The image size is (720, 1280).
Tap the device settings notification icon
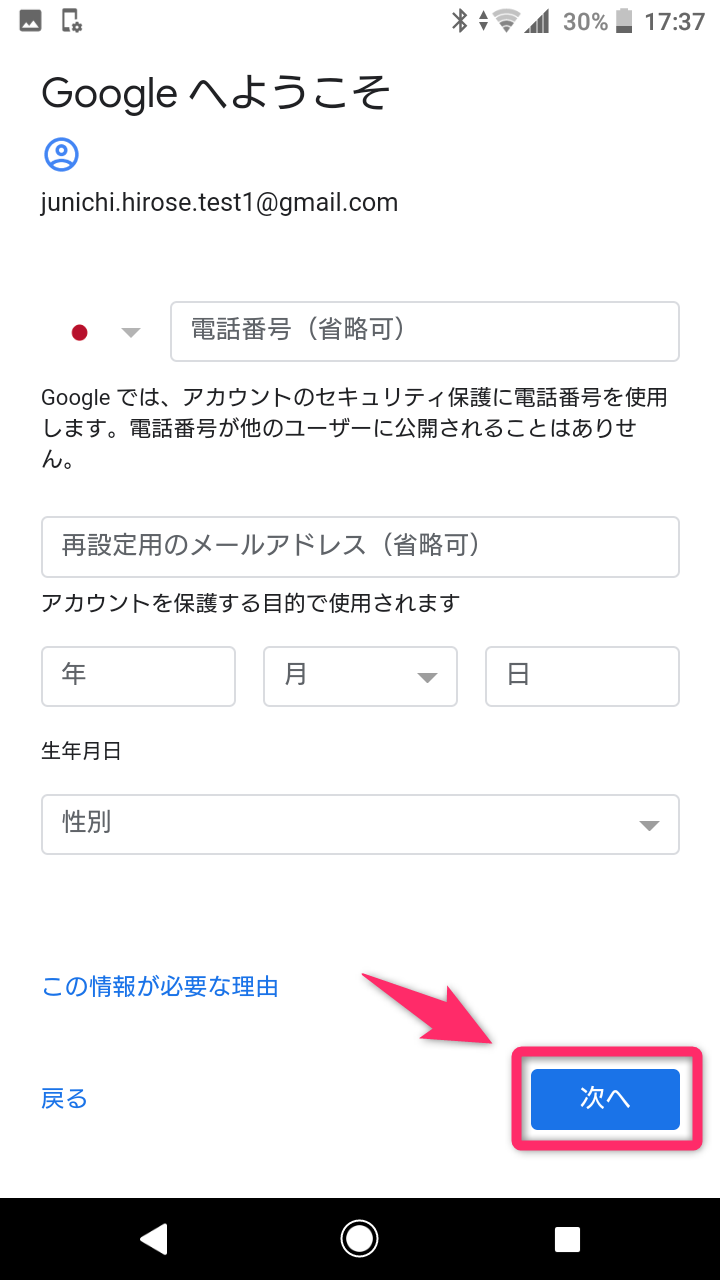[x=71, y=20]
